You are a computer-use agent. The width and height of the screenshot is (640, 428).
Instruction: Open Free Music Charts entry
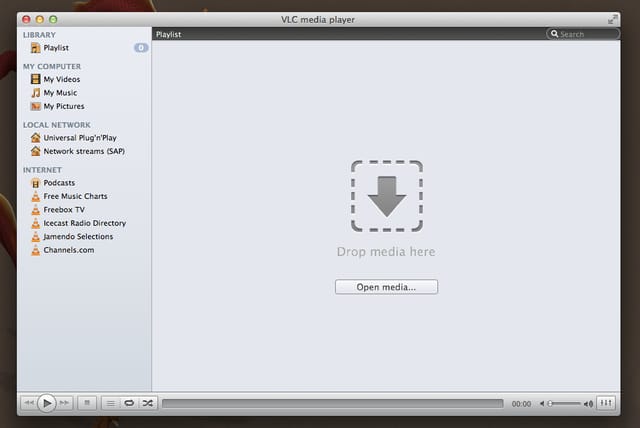[x=84, y=196]
